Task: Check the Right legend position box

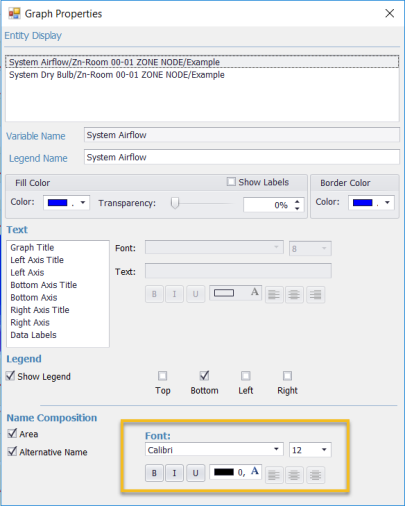Action: 287,376
